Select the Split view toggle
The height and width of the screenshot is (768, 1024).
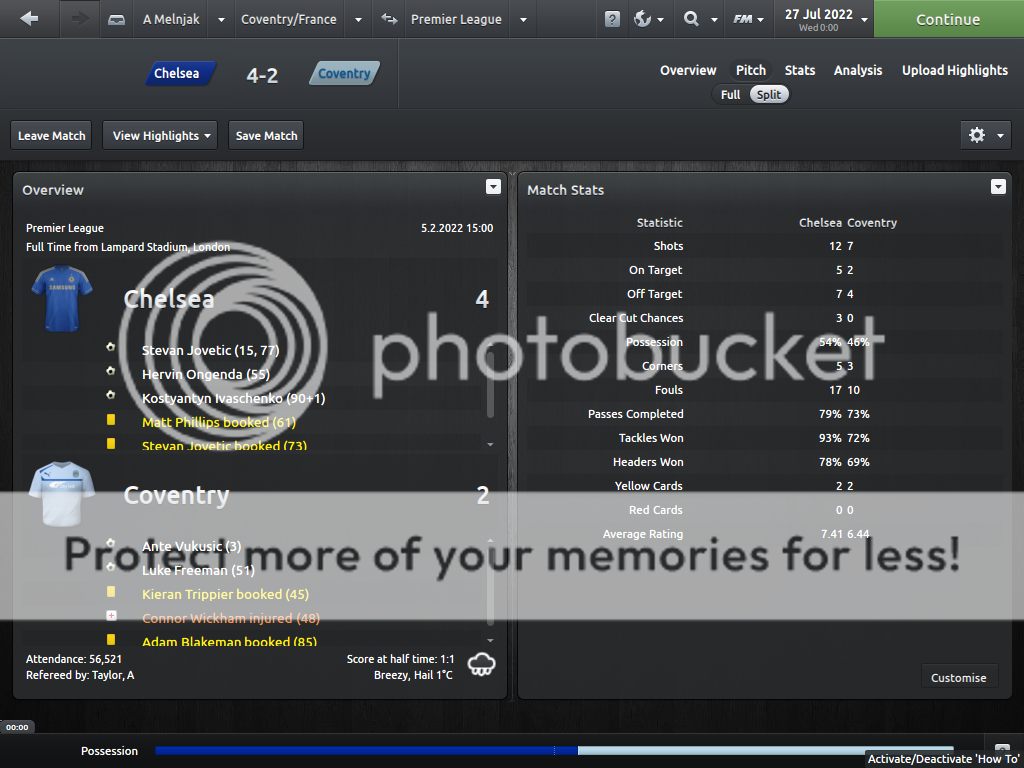768,94
